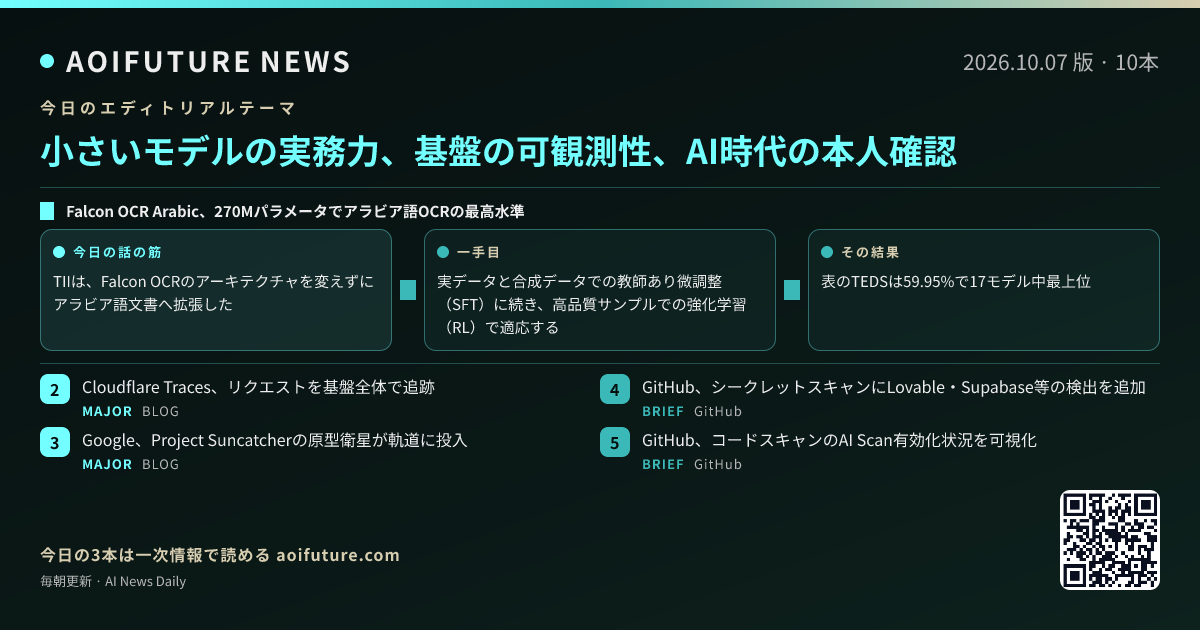Click the bullet dot next to その結果
Image resolution: width=1200 pixels, height=630 pixels.
click(x=827, y=252)
